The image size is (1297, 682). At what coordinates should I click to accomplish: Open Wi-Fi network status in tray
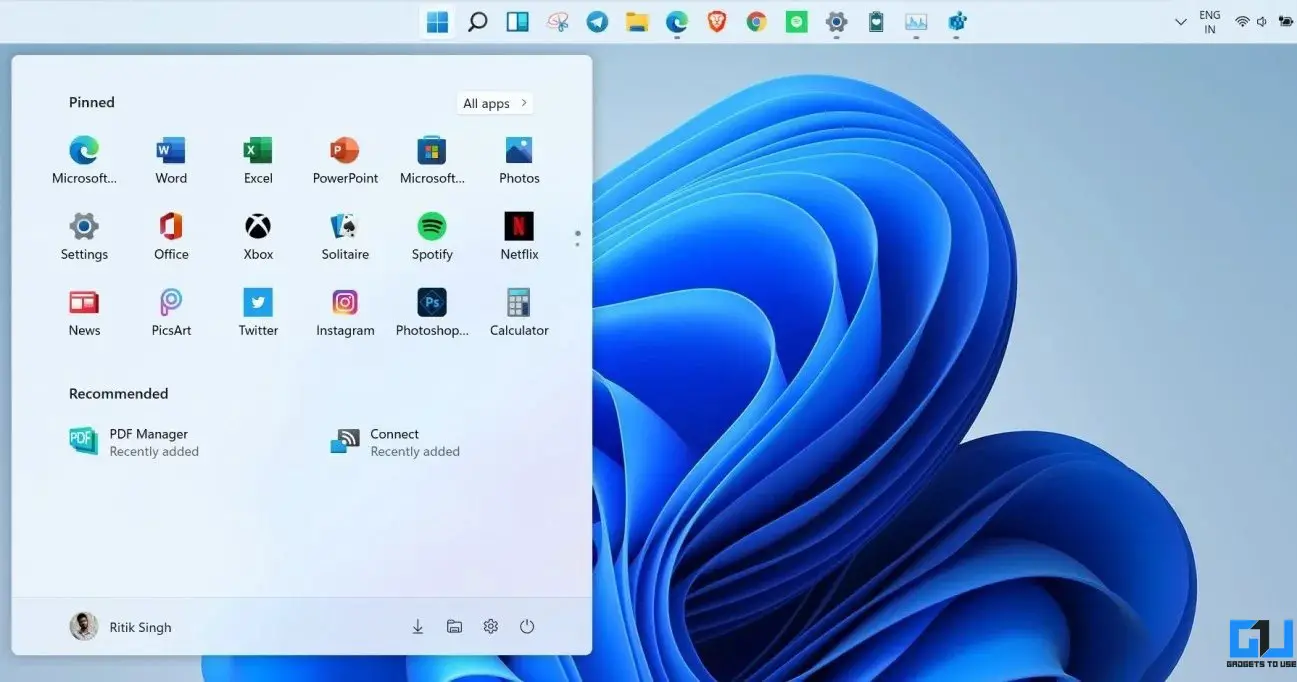[x=1242, y=22]
